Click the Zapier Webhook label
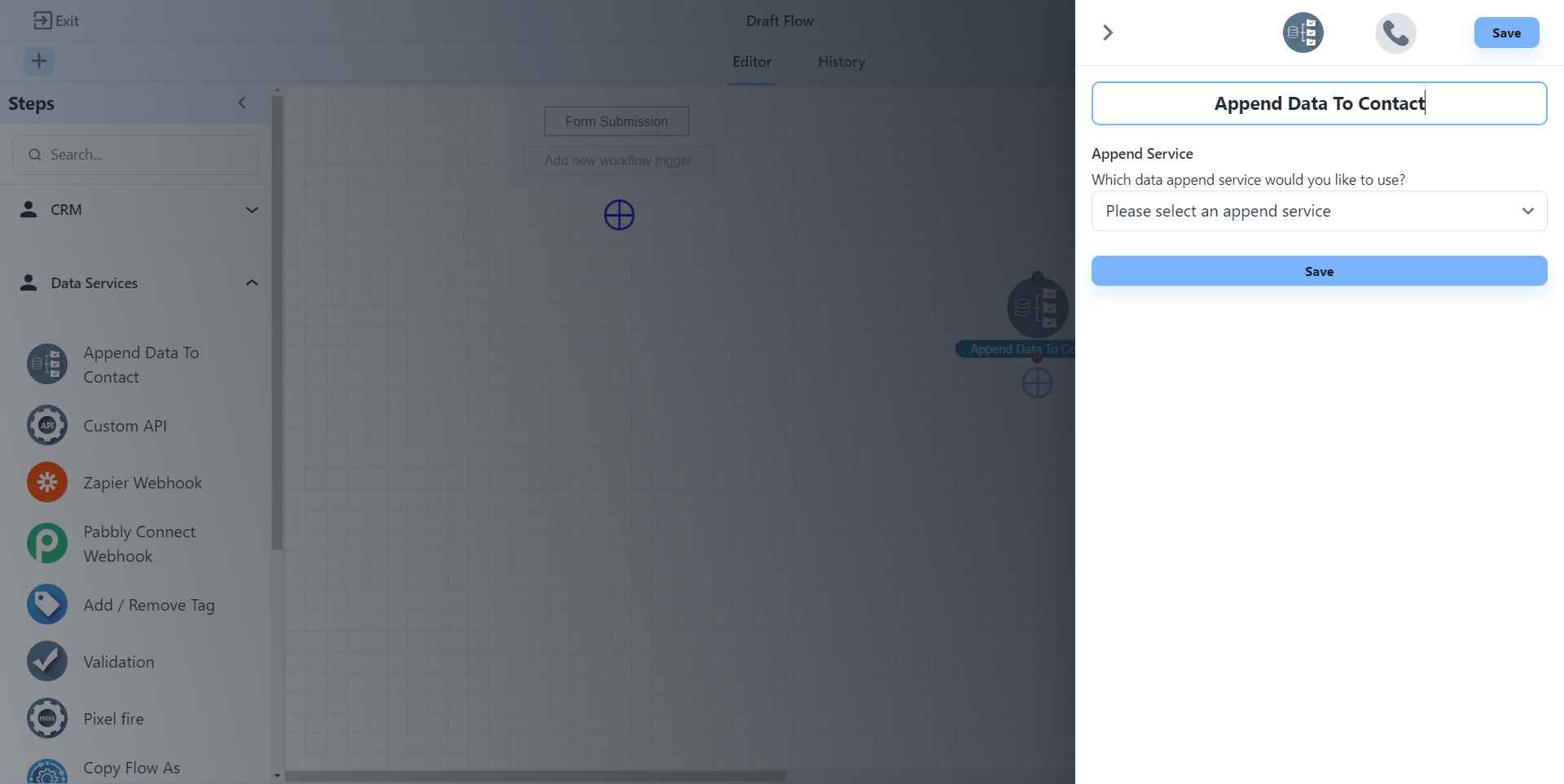Viewport: 1564px width, 784px height. [x=143, y=483]
